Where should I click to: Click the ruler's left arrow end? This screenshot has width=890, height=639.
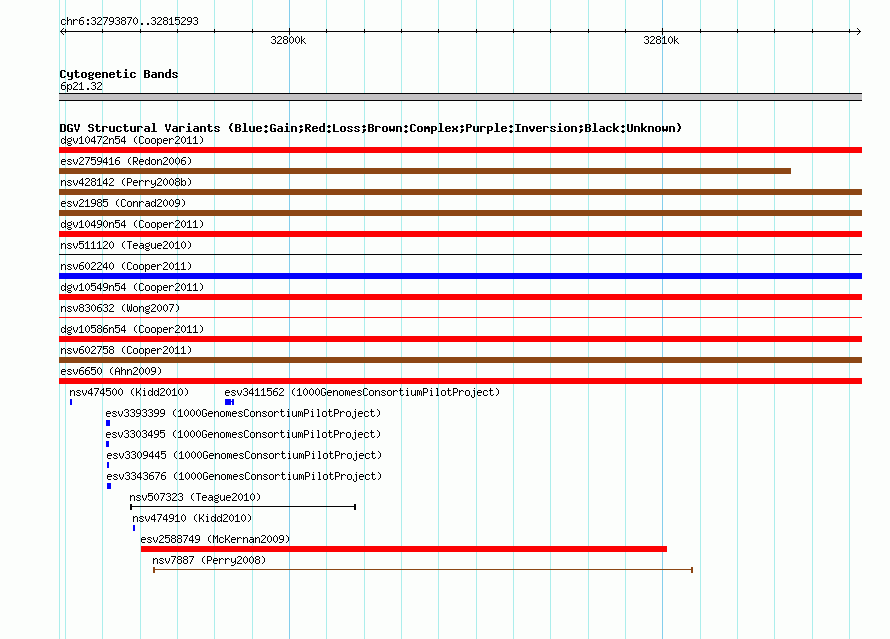62,31
